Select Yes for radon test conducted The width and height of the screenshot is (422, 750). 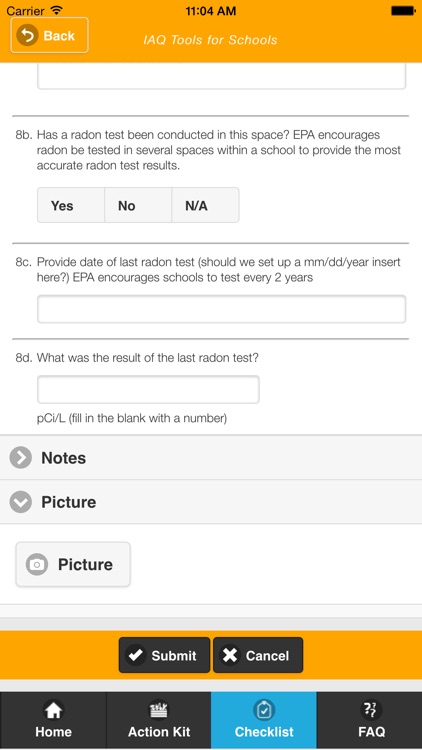click(x=71, y=205)
